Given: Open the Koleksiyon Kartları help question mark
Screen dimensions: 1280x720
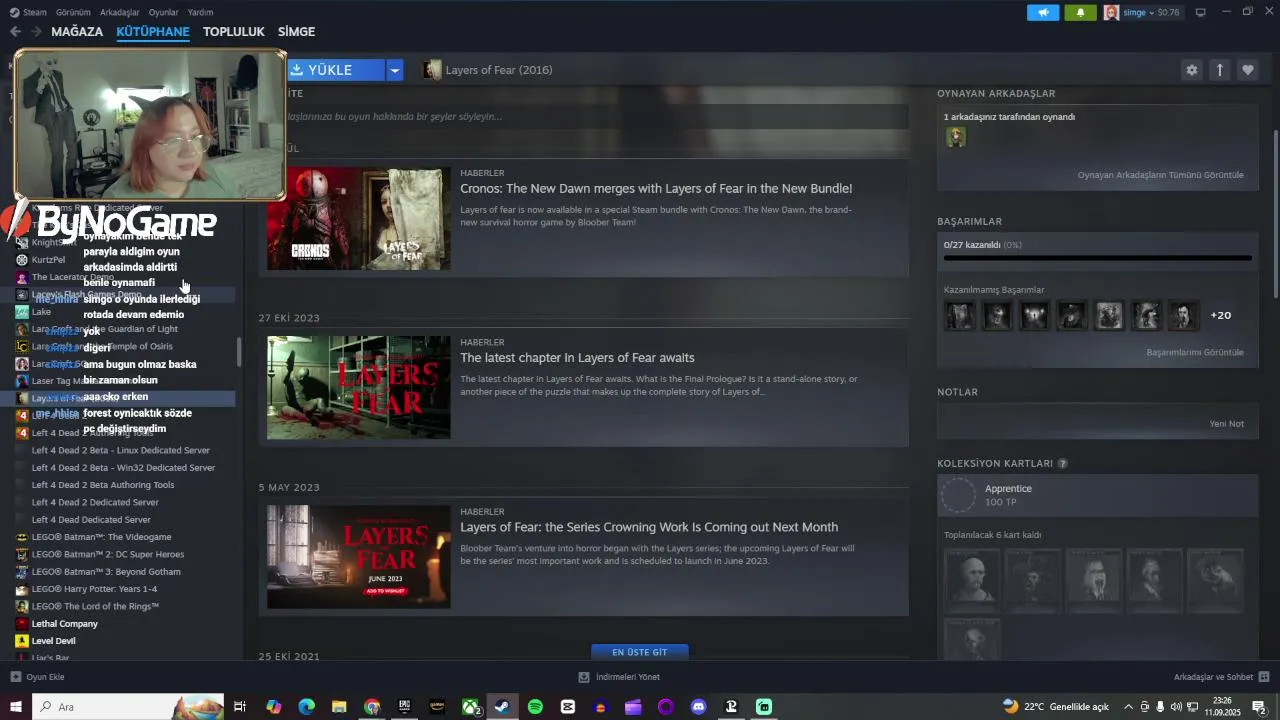Looking at the screenshot, I should [x=1062, y=464].
